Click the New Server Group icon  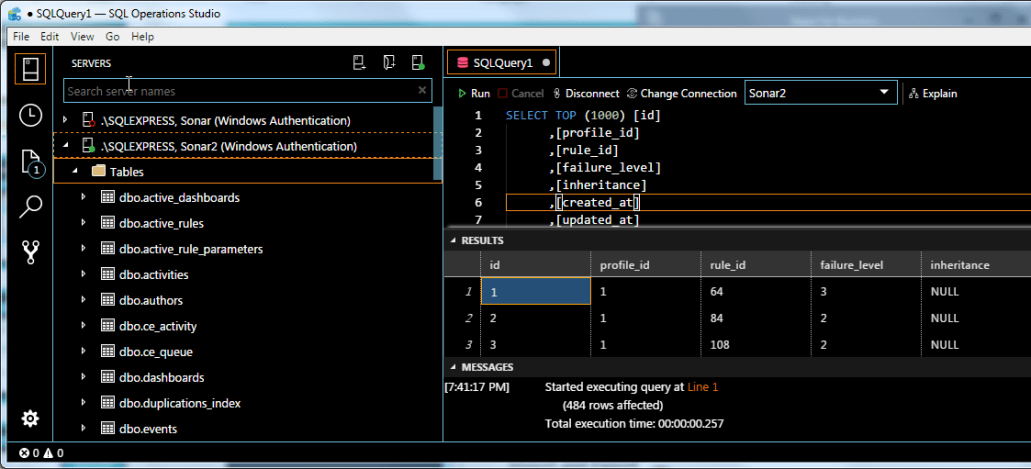click(x=389, y=63)
